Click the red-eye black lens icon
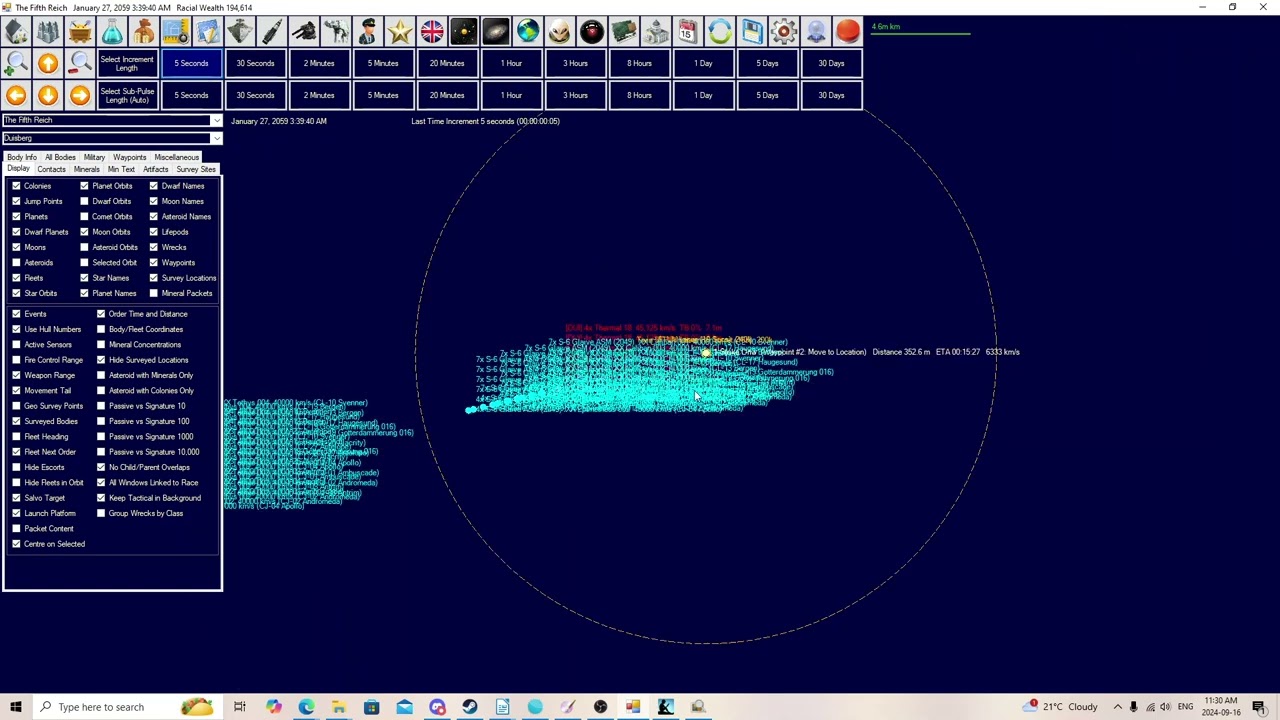Image resolution: width=1280 pixels, height=720 pixels. 592,32
